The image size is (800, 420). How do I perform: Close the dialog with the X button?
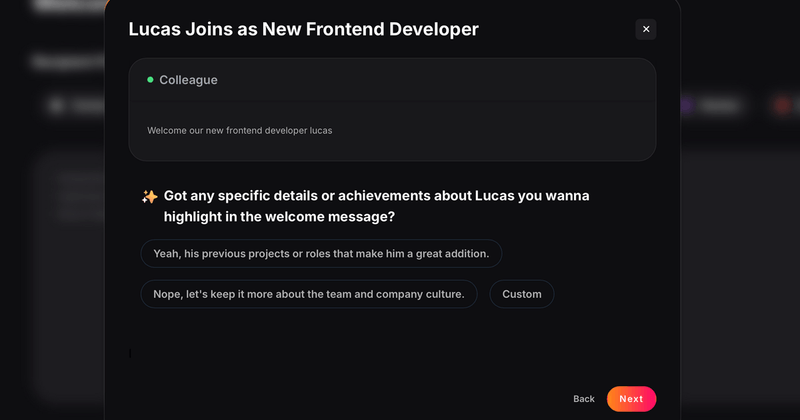click(x=646, y=29)
